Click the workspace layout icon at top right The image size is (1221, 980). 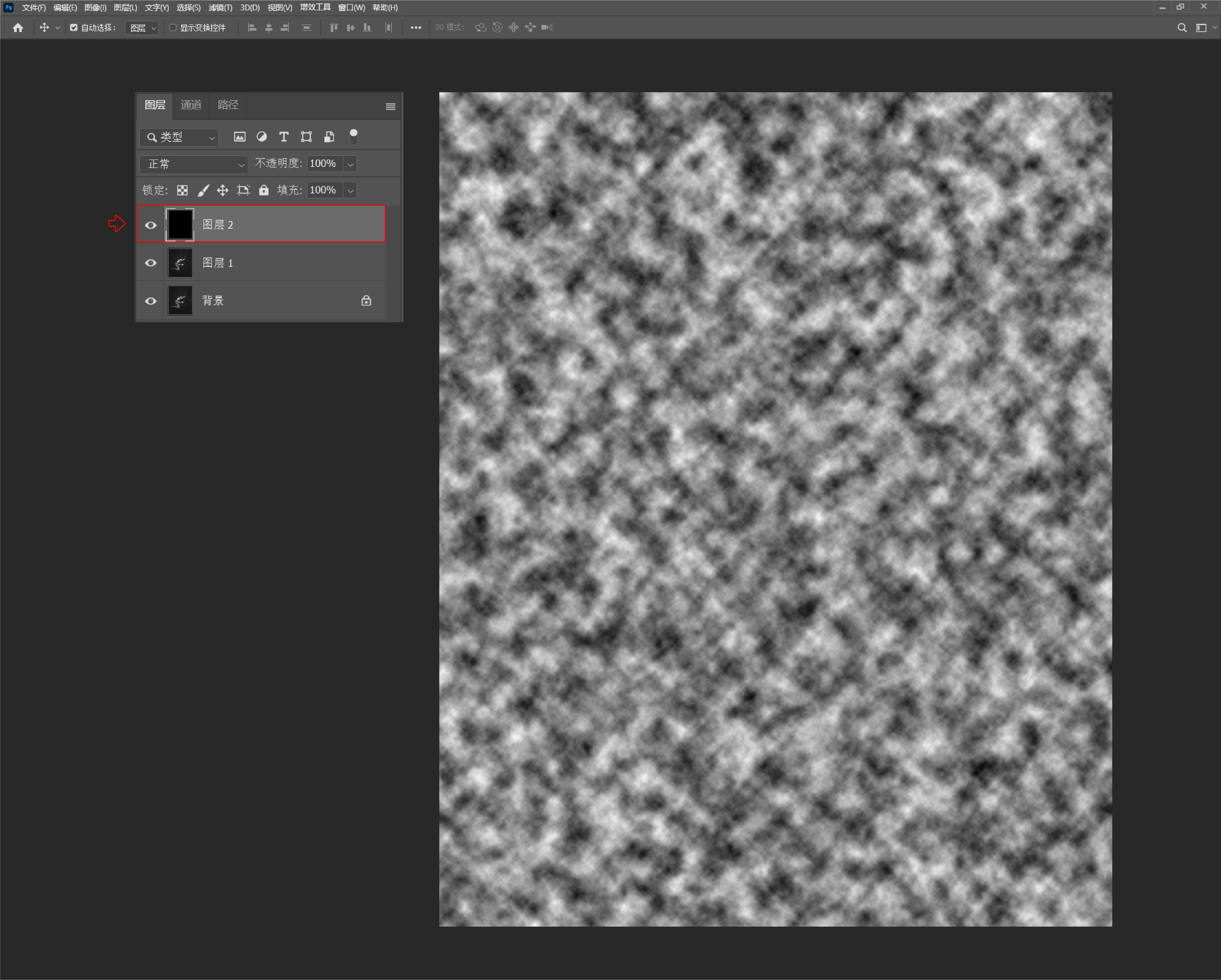point(1201,28)
